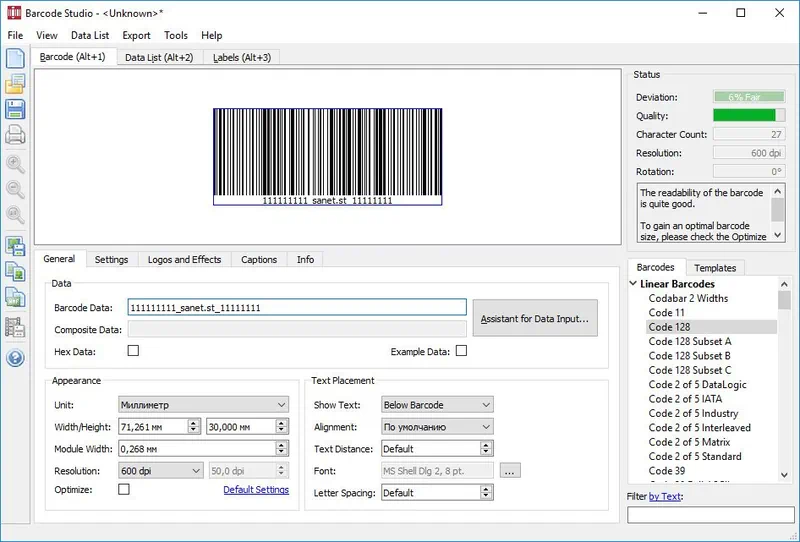The image size is (800, 542).
Task: Open the Unit dropdown showing Миллиметр
Action: point(203,405)
